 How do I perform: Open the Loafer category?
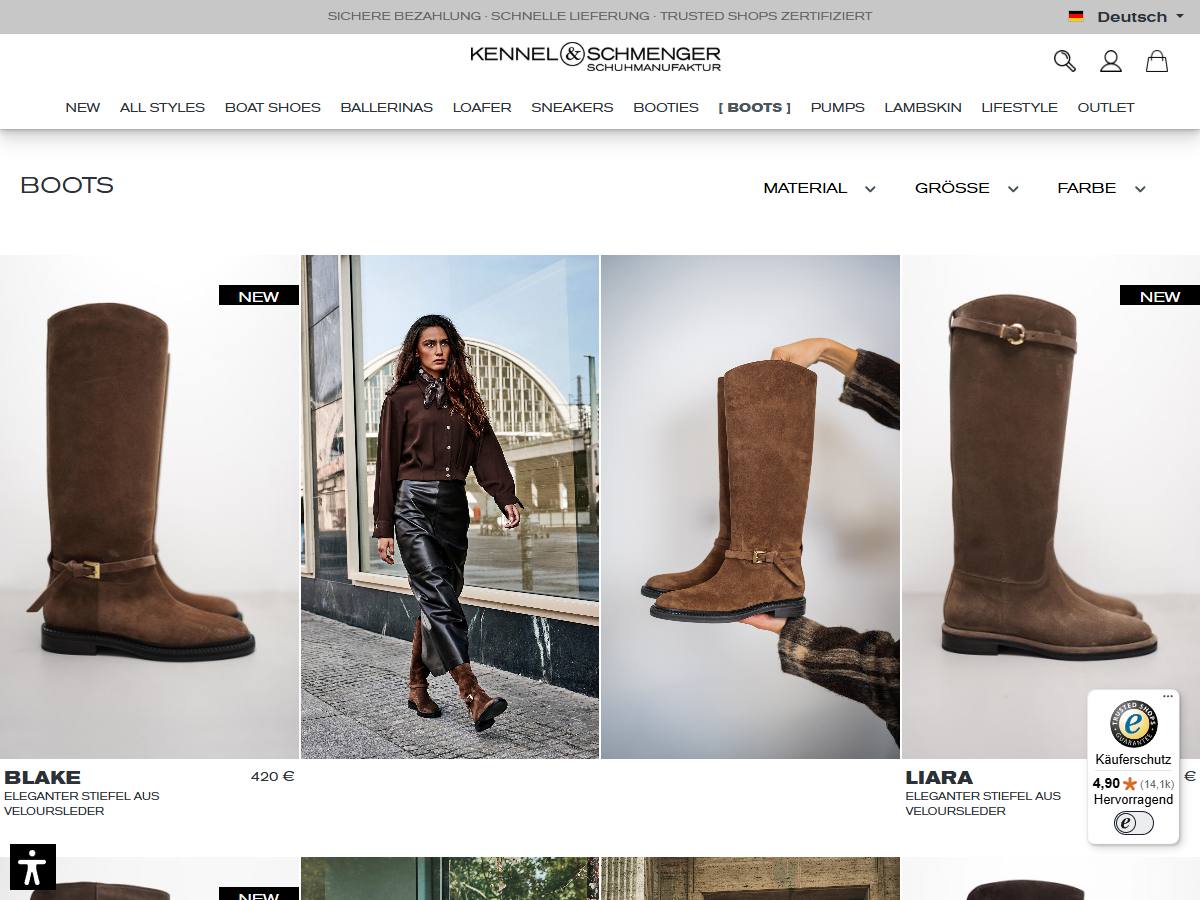(482, 107)
